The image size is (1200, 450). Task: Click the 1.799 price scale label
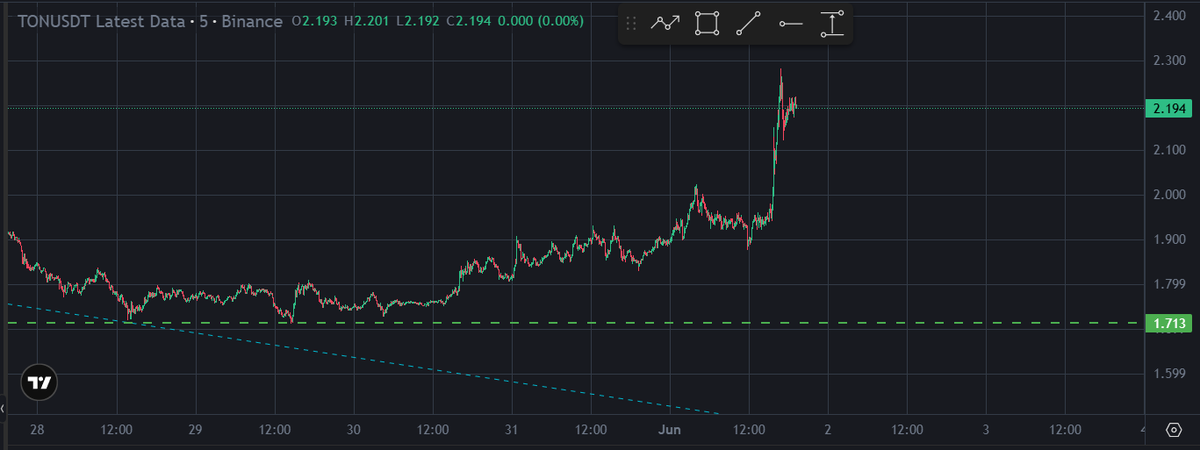1168,285
